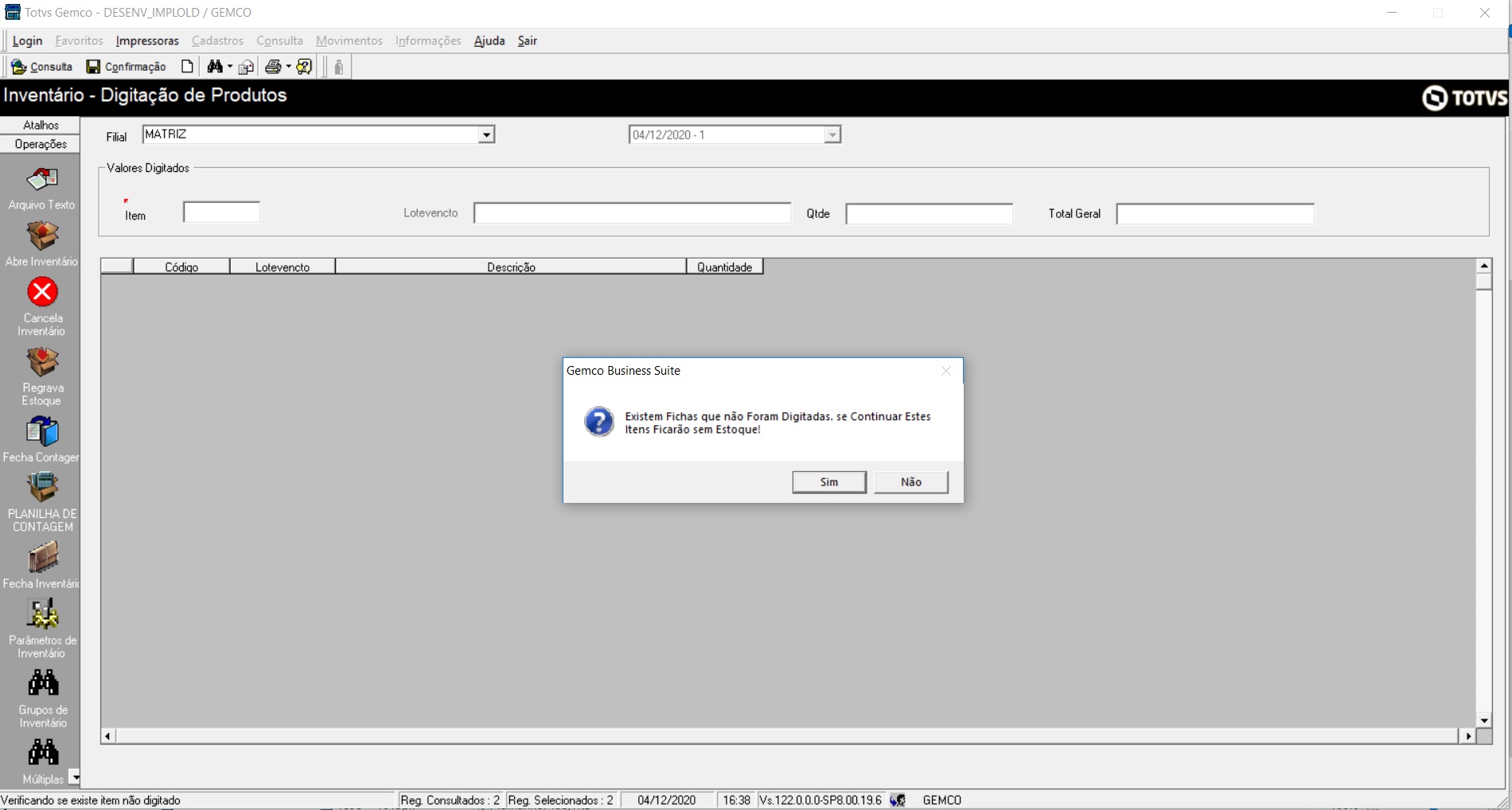Open Fecha Contagem in the sidebar
Screen dimensions: 1512x810
coord(42,431)
